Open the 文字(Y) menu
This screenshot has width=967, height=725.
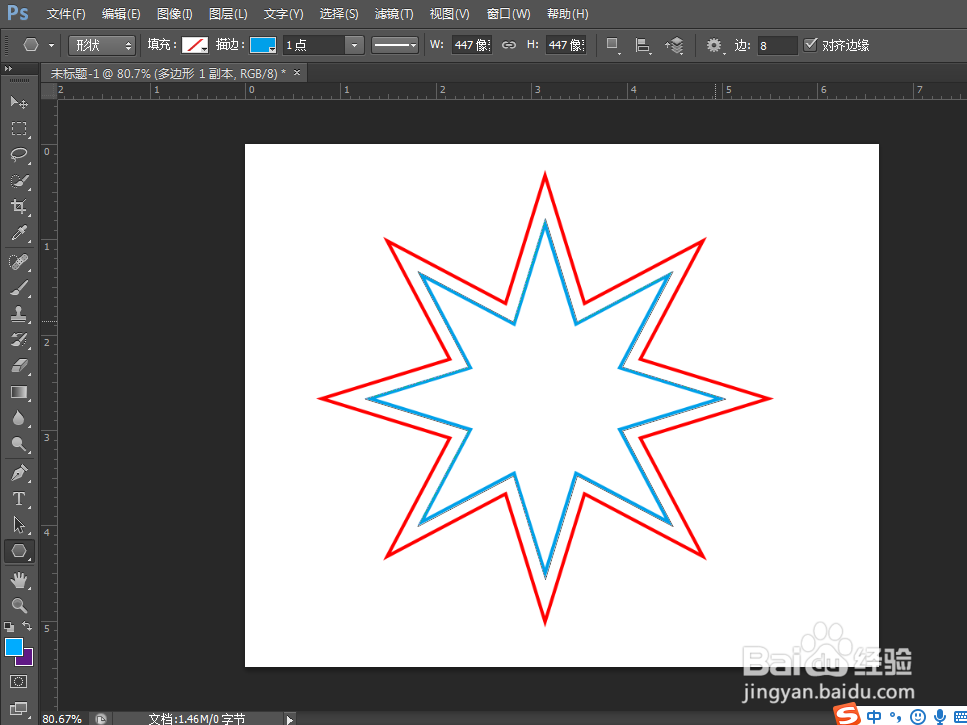click(284, 14)
